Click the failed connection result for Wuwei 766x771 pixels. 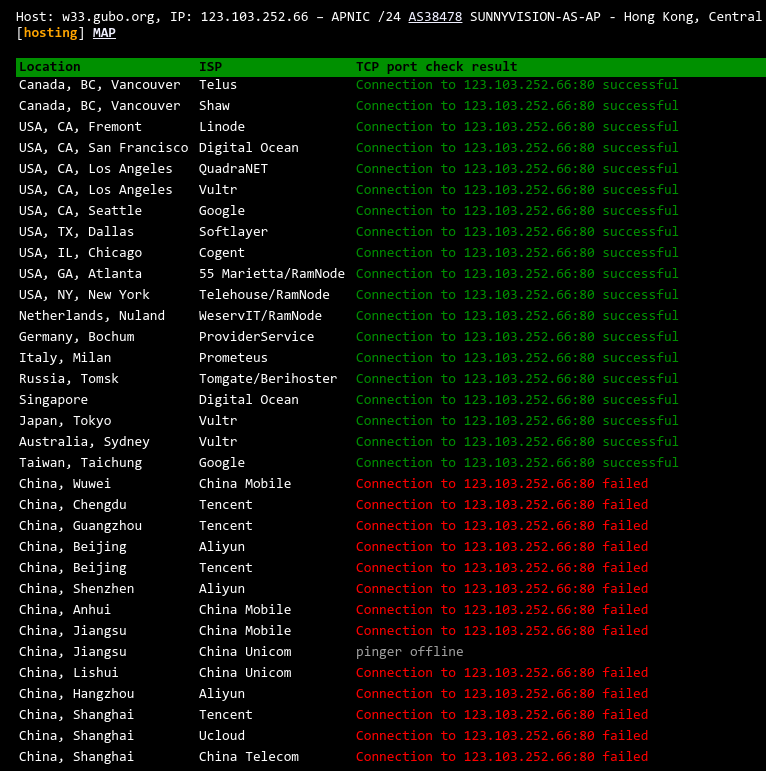tap(502, 484)
